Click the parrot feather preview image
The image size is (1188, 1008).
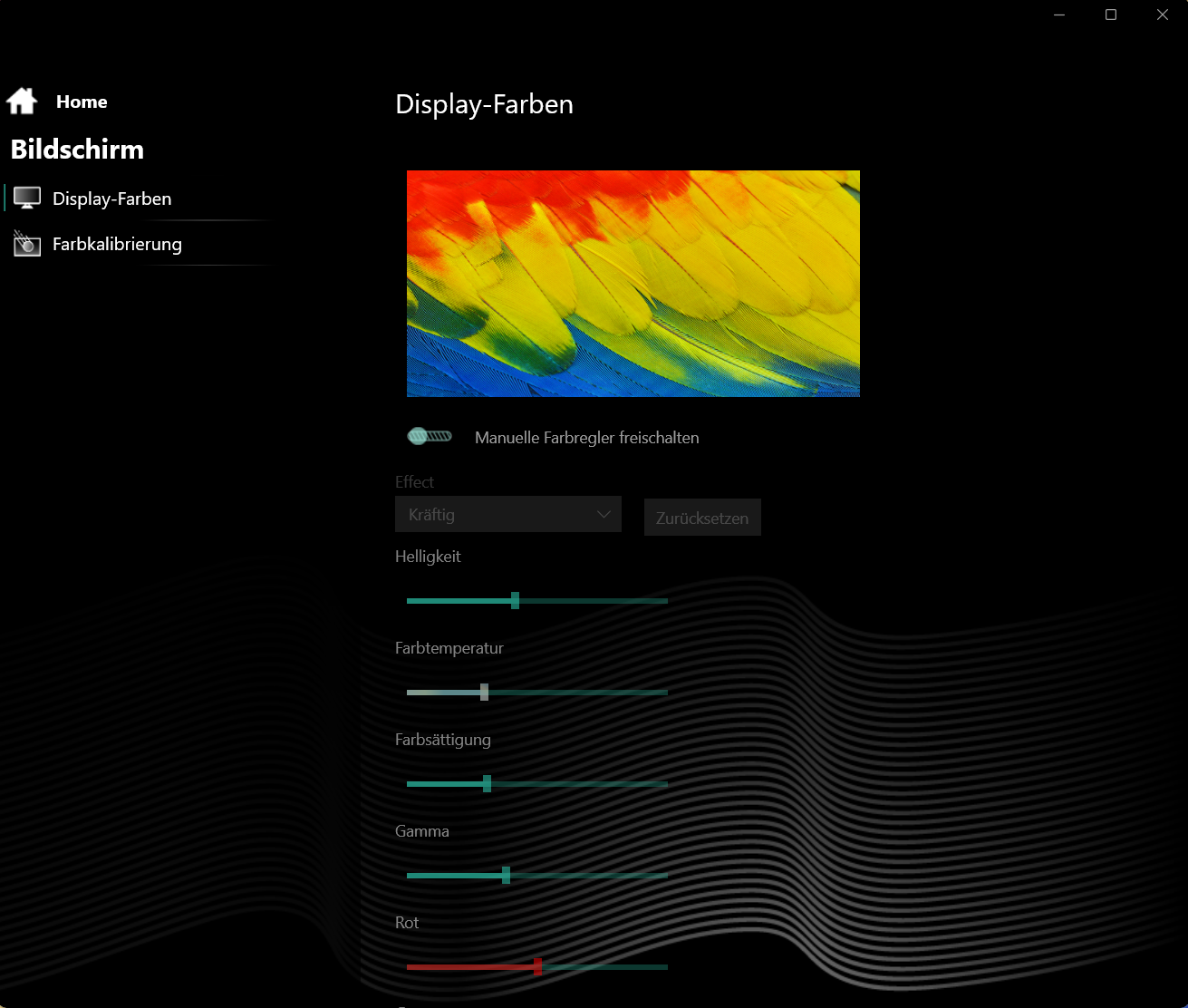click(633, 284)
